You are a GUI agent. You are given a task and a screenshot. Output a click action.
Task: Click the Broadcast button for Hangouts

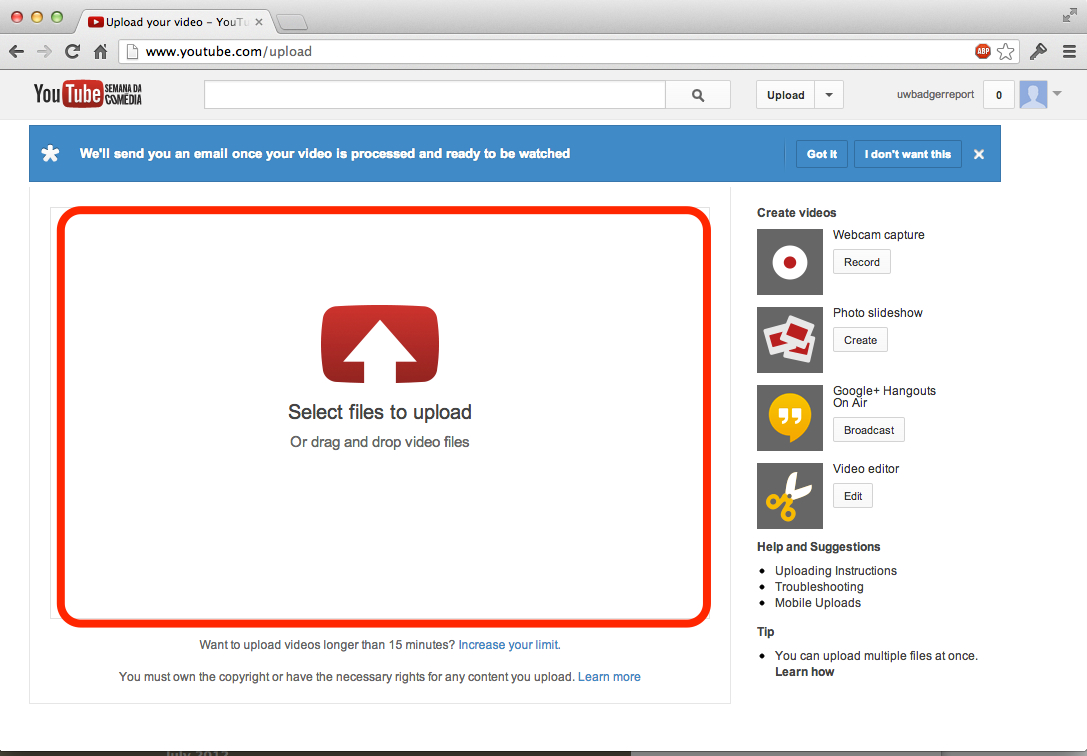coord(868,429)
